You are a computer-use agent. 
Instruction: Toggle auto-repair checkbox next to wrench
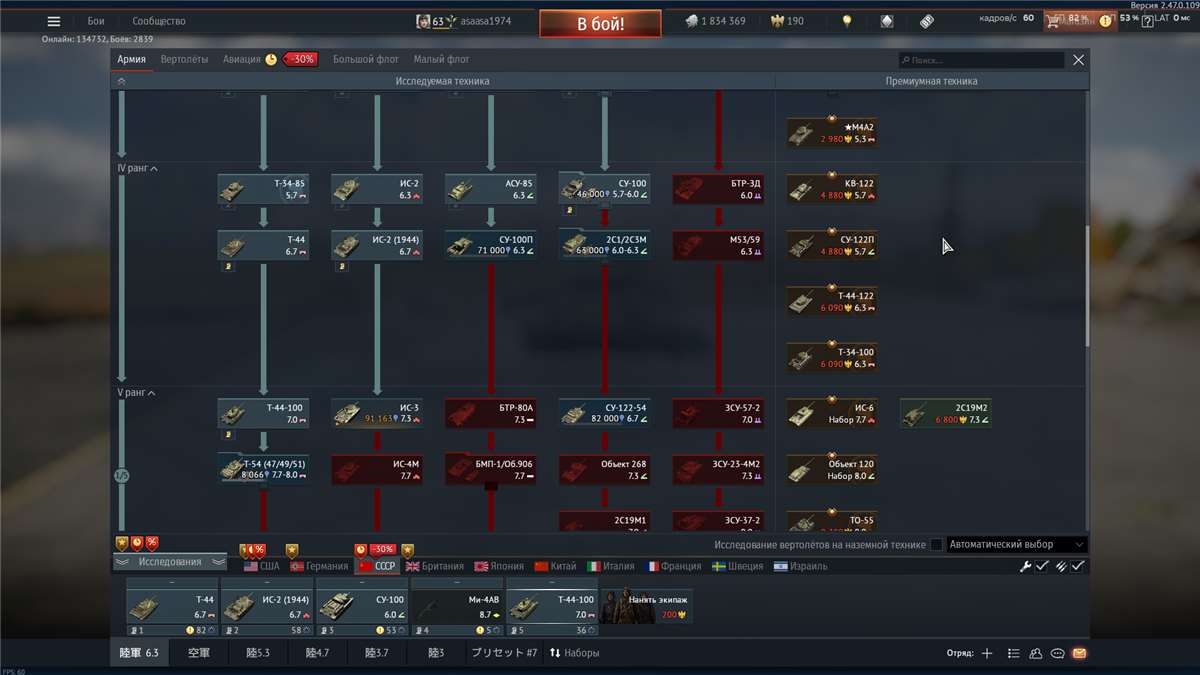(1042, 566)
